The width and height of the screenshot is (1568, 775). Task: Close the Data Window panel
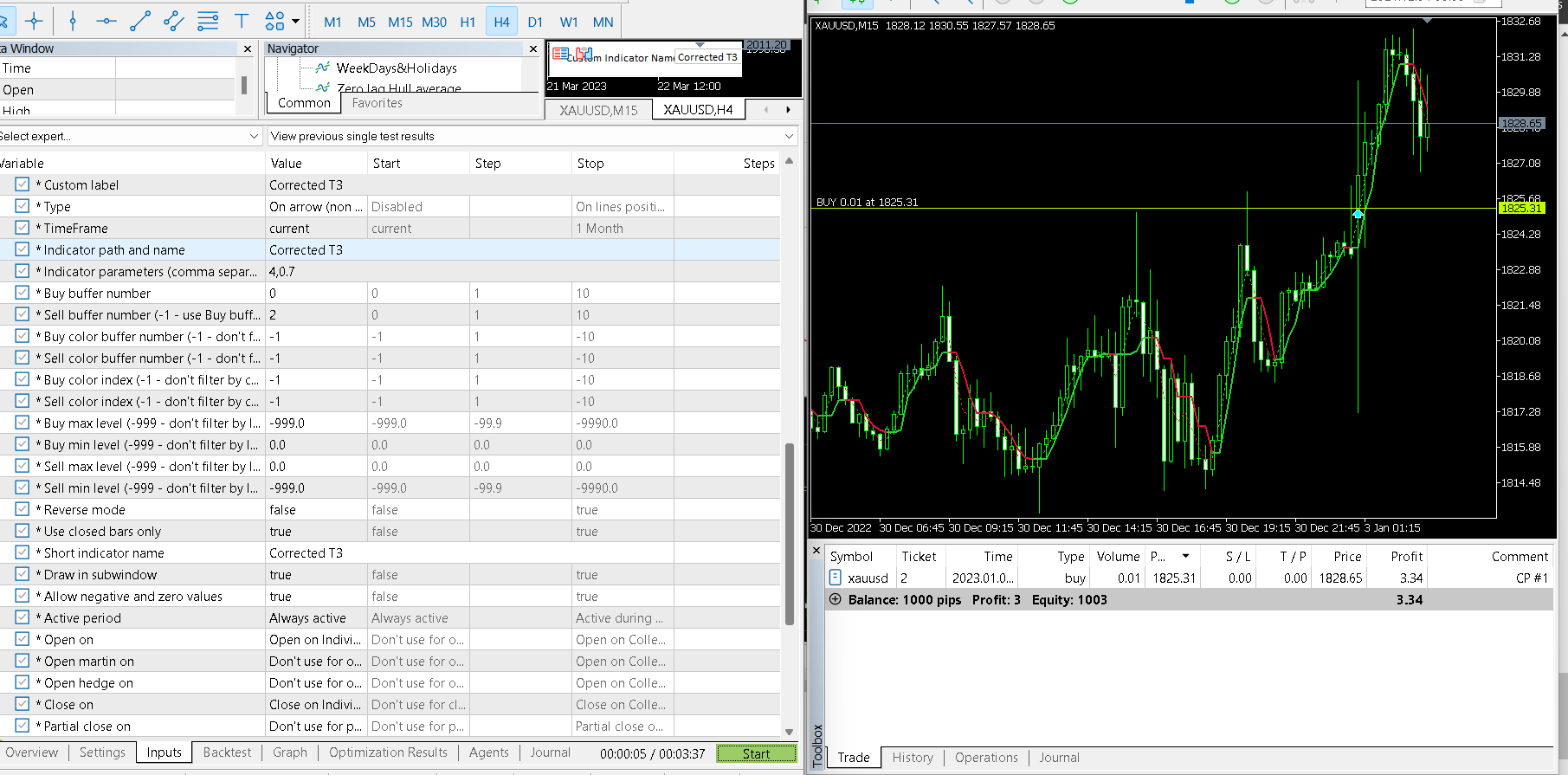pyautogui.click(x=248, y=48)
